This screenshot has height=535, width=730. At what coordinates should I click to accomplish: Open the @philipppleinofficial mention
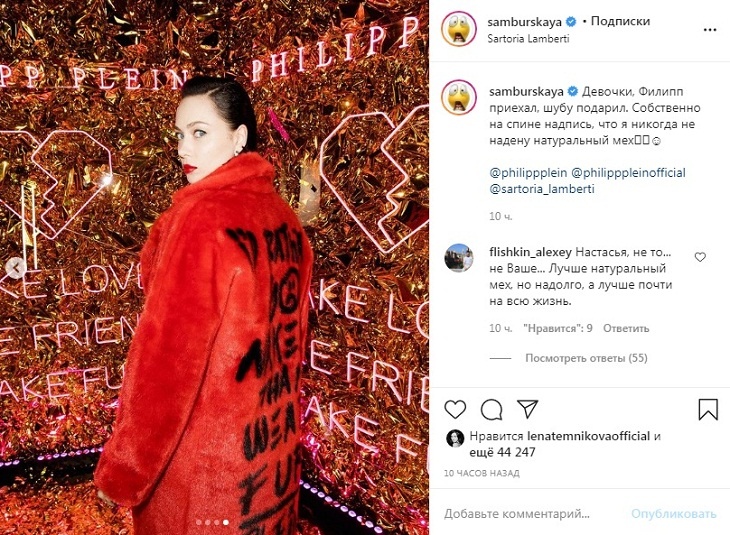point(628,173)
